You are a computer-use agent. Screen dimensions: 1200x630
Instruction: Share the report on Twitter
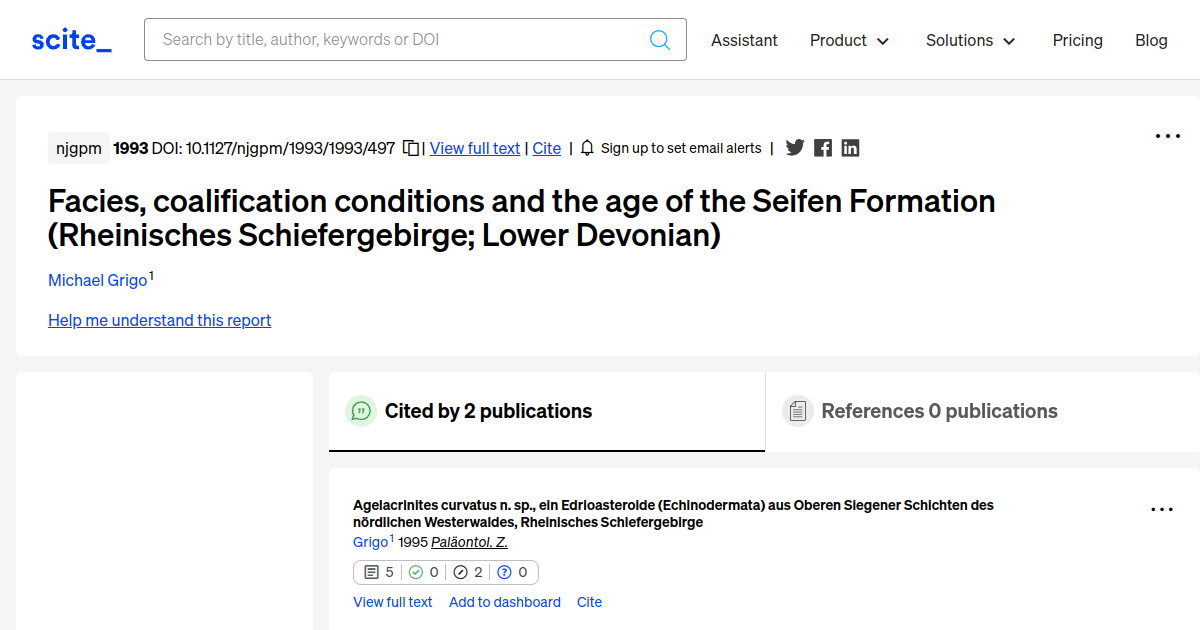tap(795, 147)
